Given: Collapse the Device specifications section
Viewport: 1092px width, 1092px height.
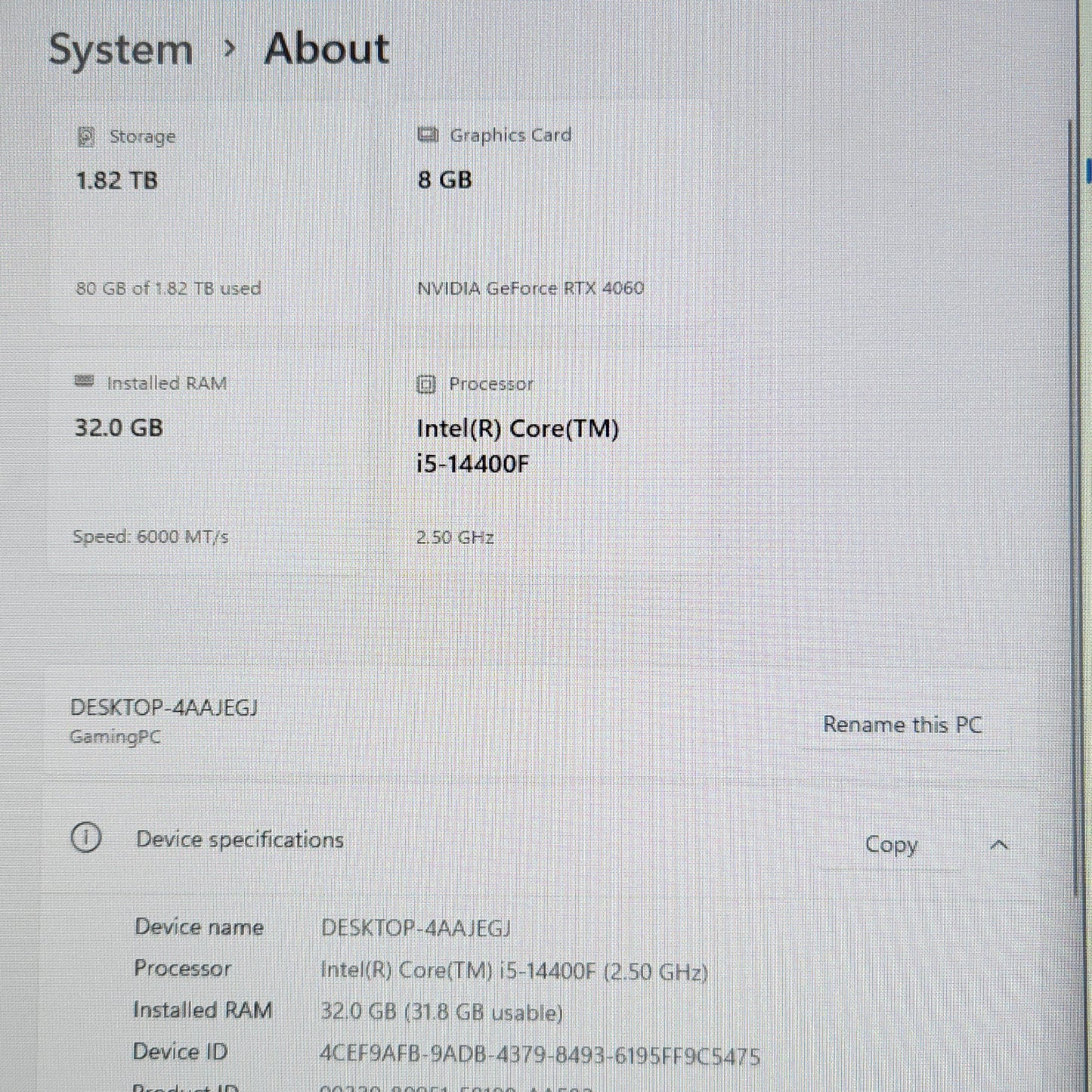Looking at the screenshot, I should pos(999,845).
